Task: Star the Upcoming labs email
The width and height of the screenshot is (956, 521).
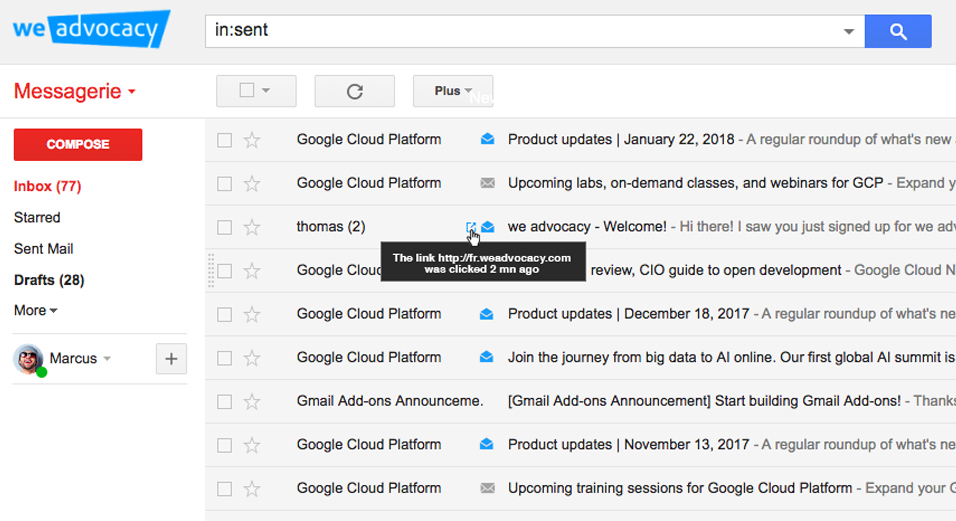Action: [x=252, y=184]
